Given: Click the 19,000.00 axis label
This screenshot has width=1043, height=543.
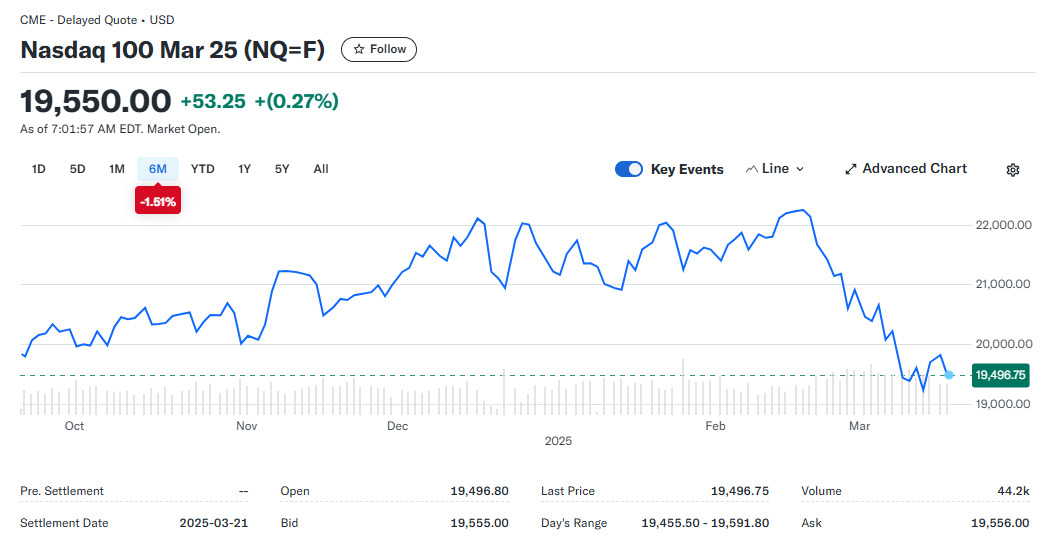Looking at the screenshot, I should (1003, 404).
